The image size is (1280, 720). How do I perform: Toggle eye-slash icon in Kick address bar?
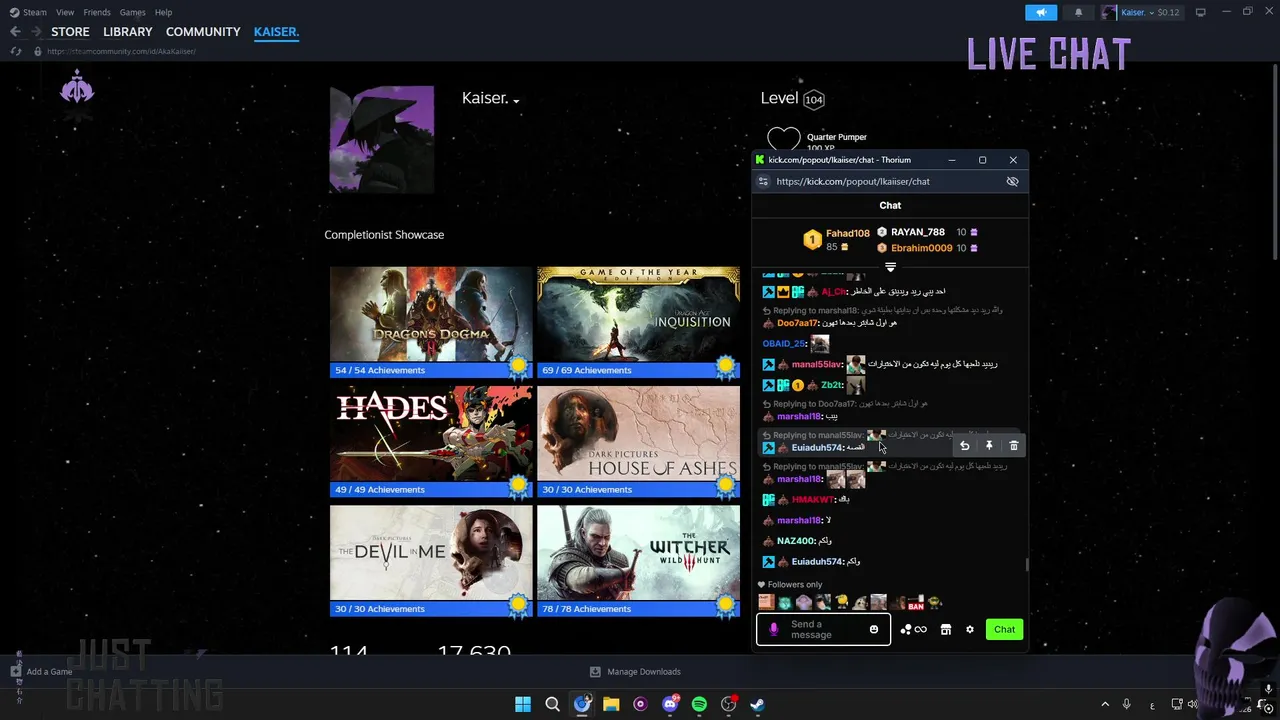click(x=1012, y=182)
